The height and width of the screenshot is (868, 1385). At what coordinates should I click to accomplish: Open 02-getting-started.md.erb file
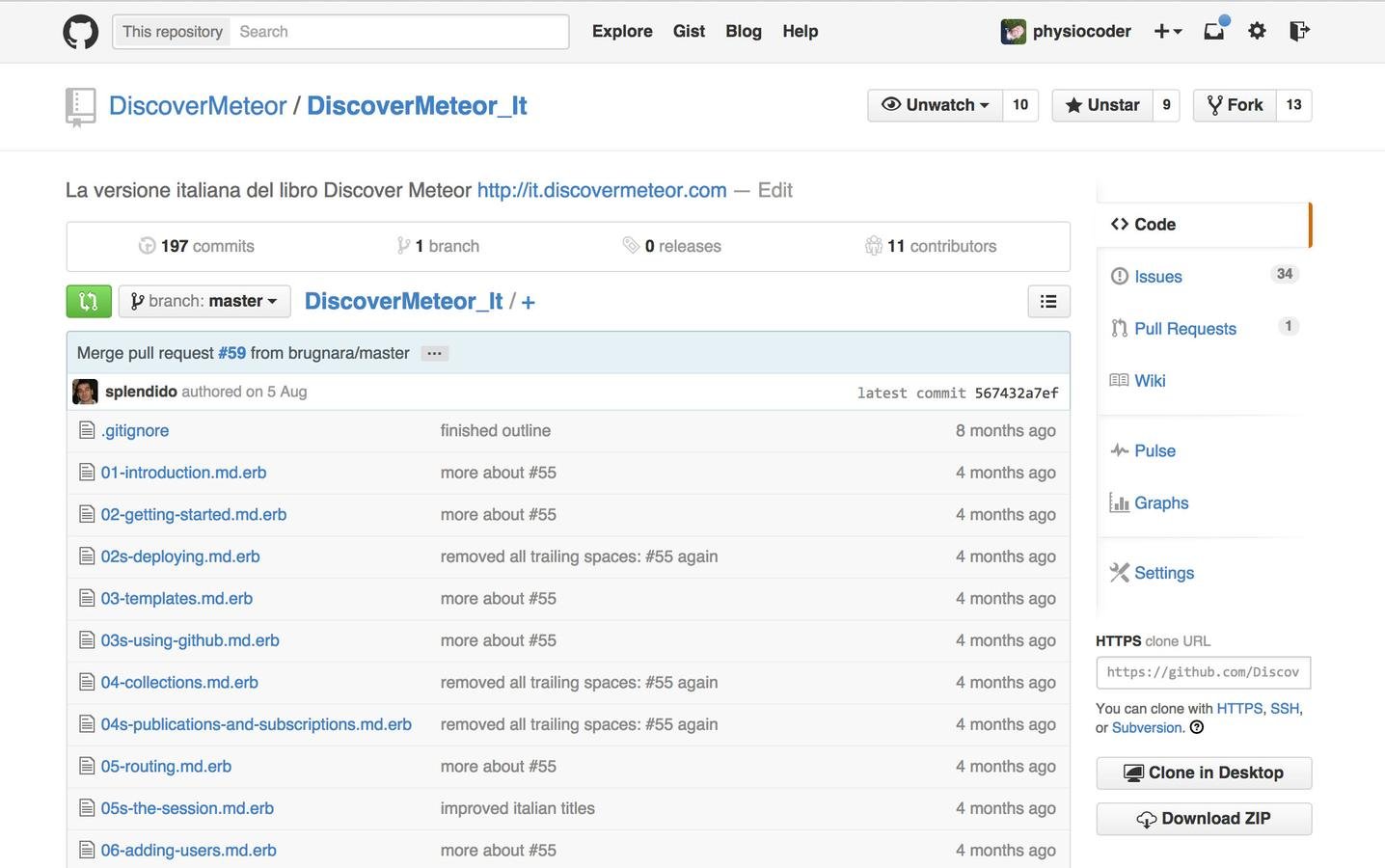click(x=194, y=515)
